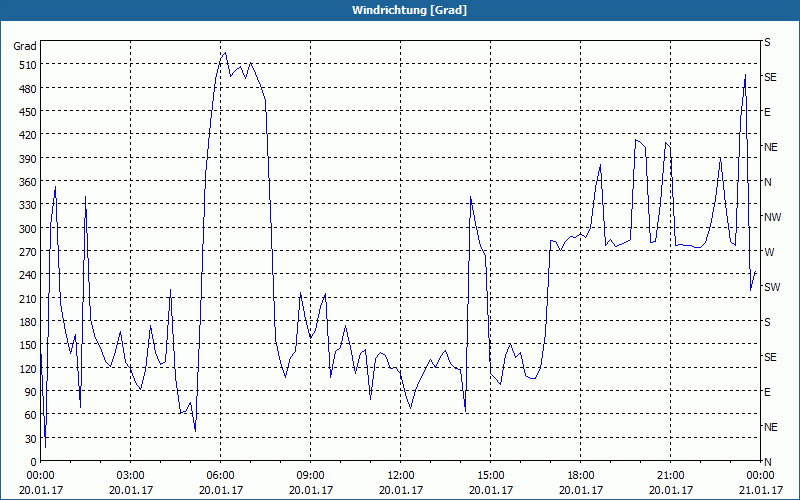Image resolution: width=800 pixels, height=500 pixels.
Task: Click the 18:00 time label
Action: (x=581, y=476)
